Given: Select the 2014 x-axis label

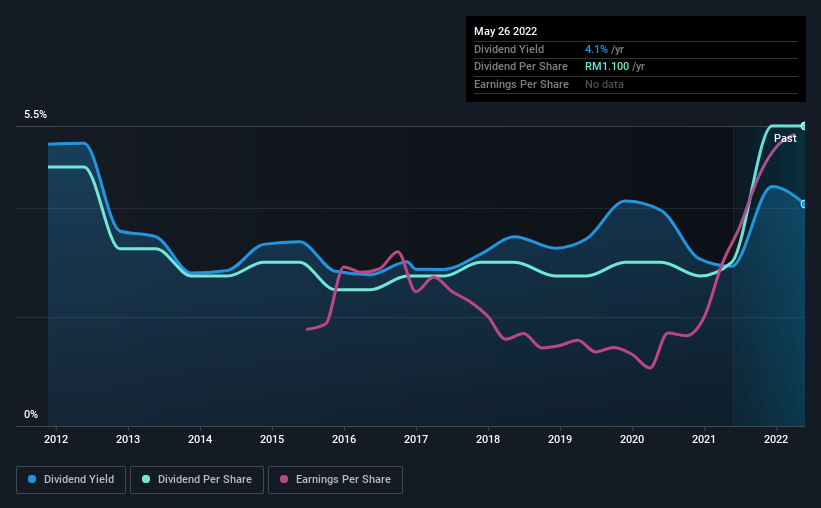Looking at the screenshot, I should [x=200, y=439].
